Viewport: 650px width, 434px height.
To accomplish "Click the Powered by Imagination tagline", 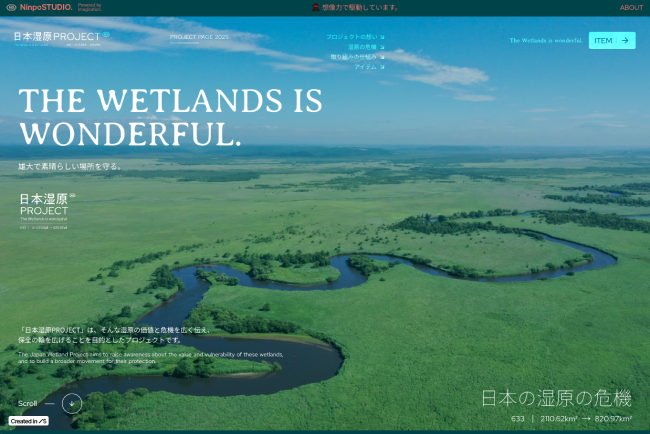I will pos(90,7).
